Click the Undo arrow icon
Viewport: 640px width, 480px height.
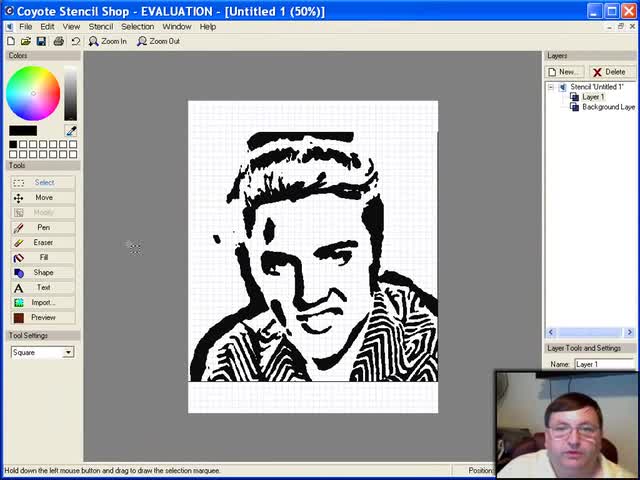[x=75, y=41]
